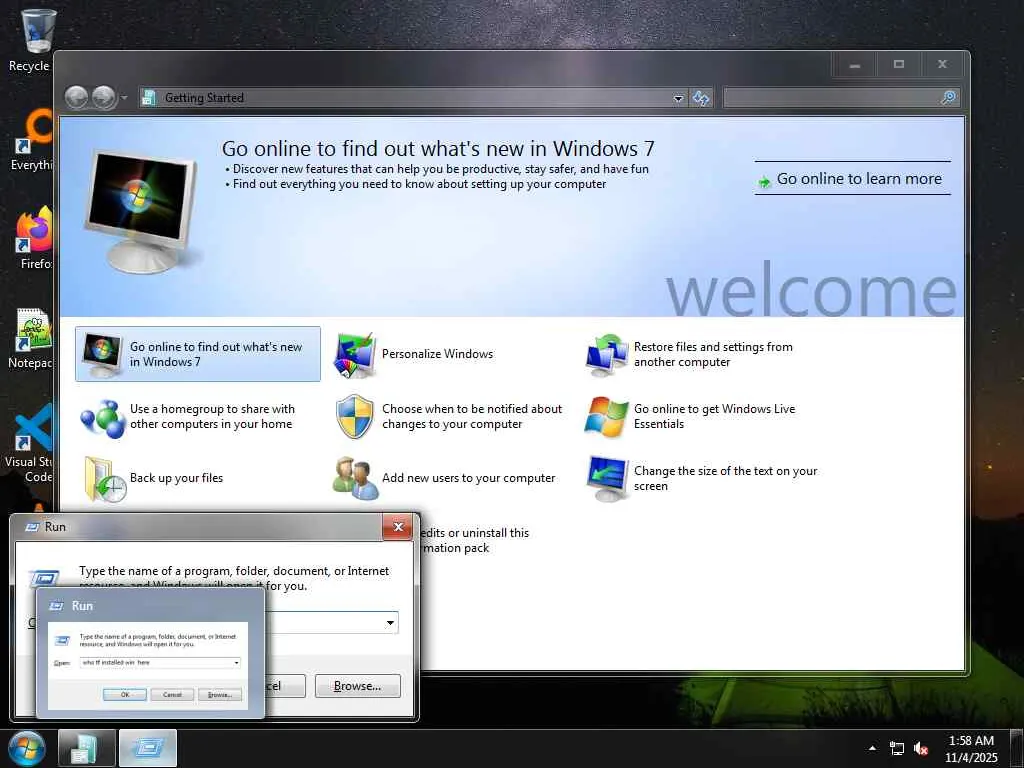Screen dimensions: 1024x768
Task: Go back in Getting Started window
Action: click(x=76, y=98)
